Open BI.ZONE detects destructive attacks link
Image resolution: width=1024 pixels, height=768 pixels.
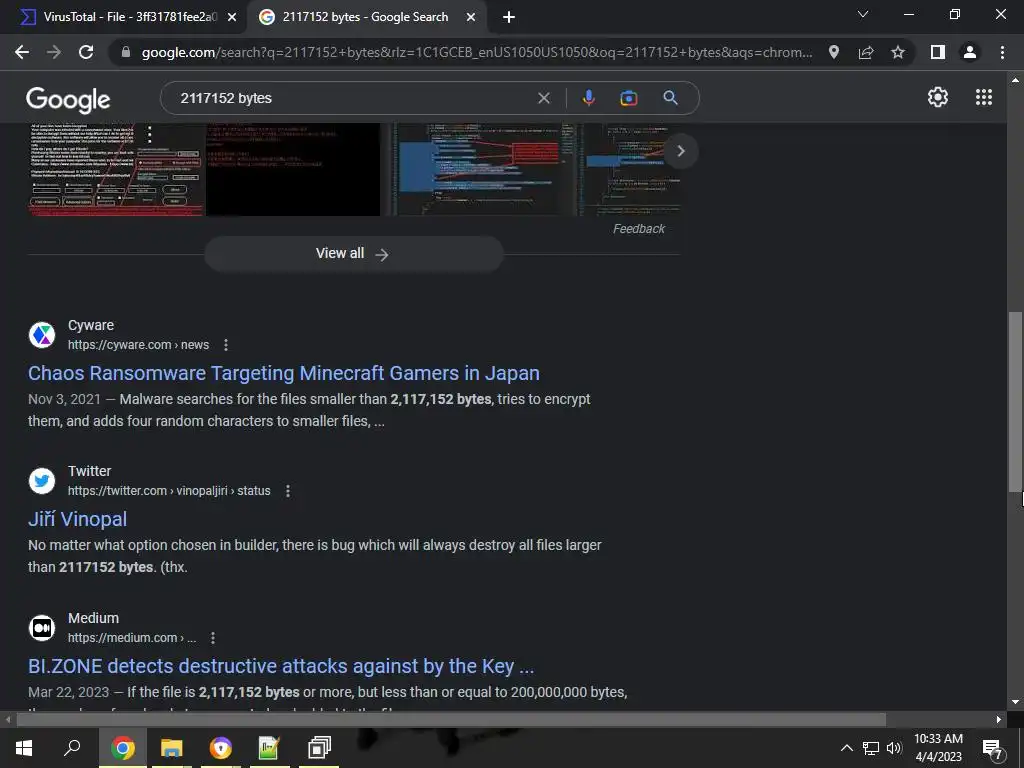(281, 666)
